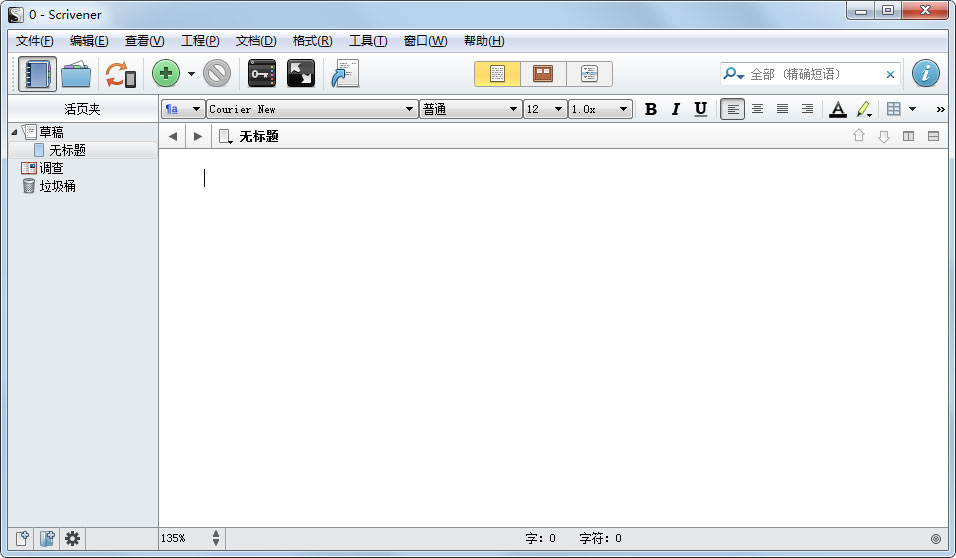Viewport: 956px width, 558px height.
Task: Toggle italic formatting
Action: click(x=676, y=109)
